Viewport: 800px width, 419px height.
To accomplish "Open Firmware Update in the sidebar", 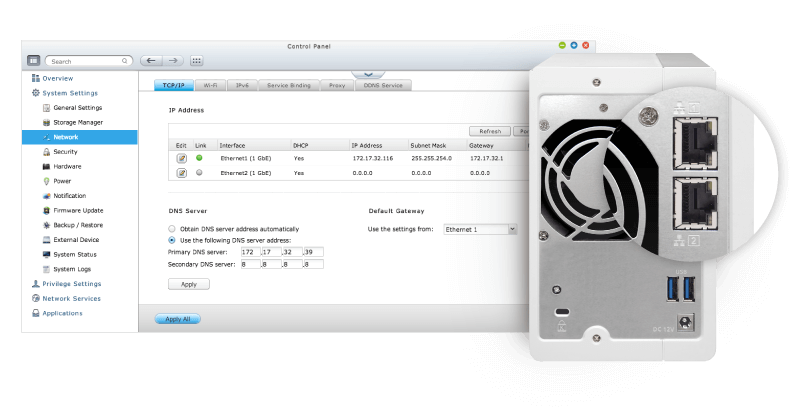I will click(x=76, y=210).
